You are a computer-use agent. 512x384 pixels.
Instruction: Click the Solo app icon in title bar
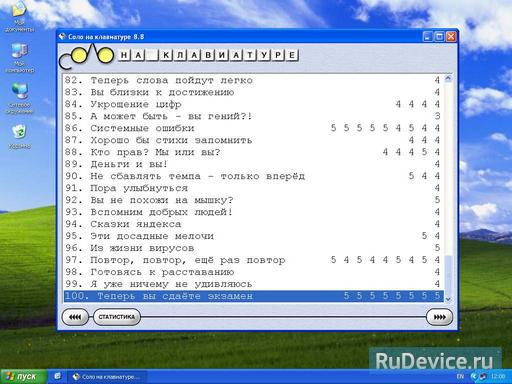pyautogui.click(x=62, y=36)
